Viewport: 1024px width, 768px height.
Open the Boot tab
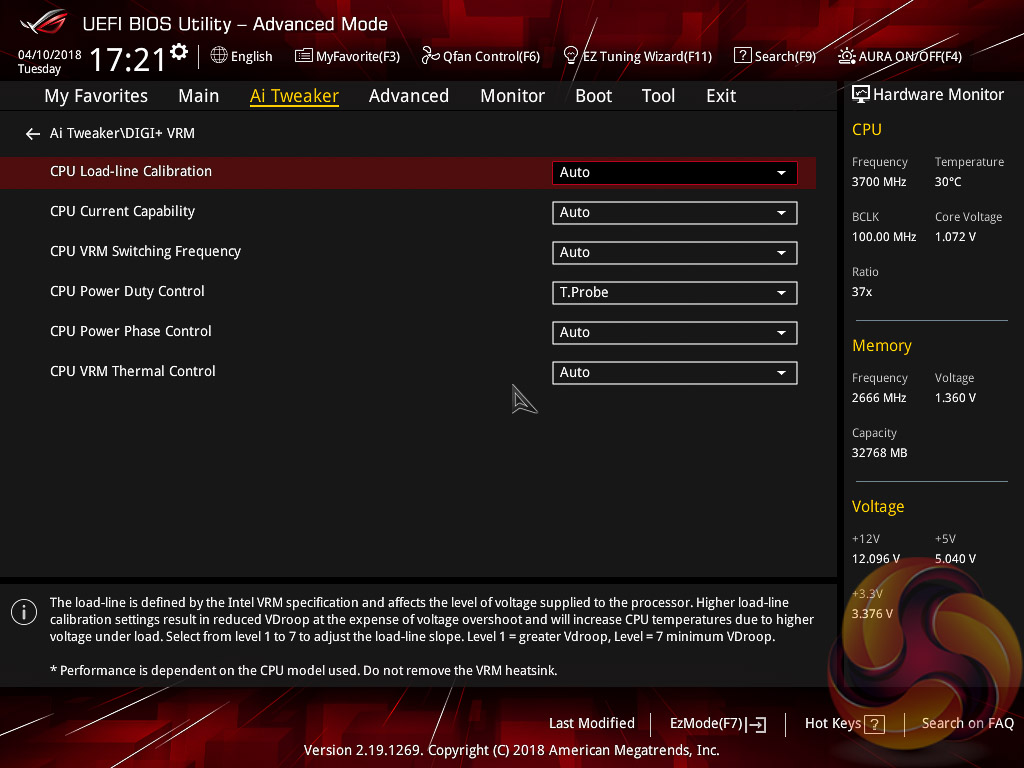[x=594, y=96]
